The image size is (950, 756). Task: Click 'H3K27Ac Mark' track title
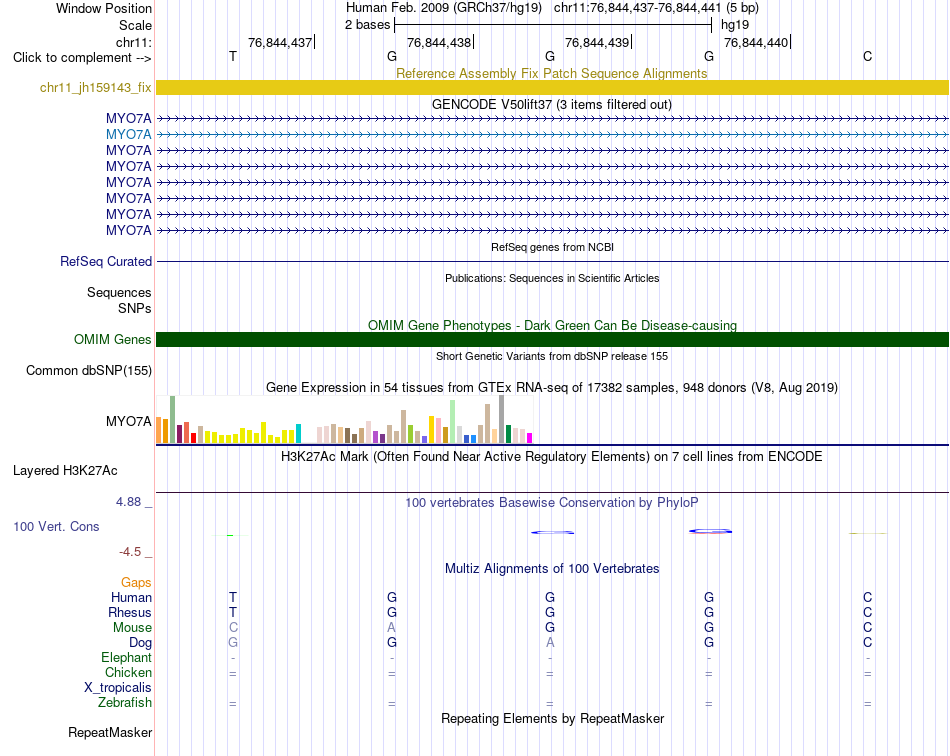click(552, 456)
